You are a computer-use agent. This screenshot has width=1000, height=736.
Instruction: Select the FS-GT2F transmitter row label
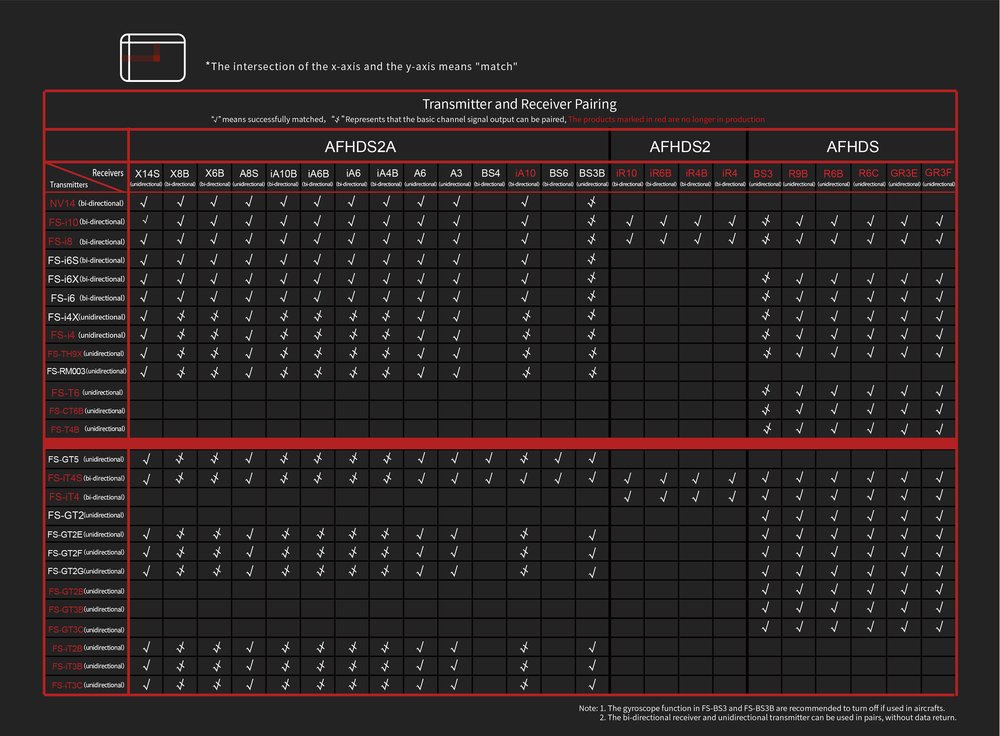click(x=85, y=553)
